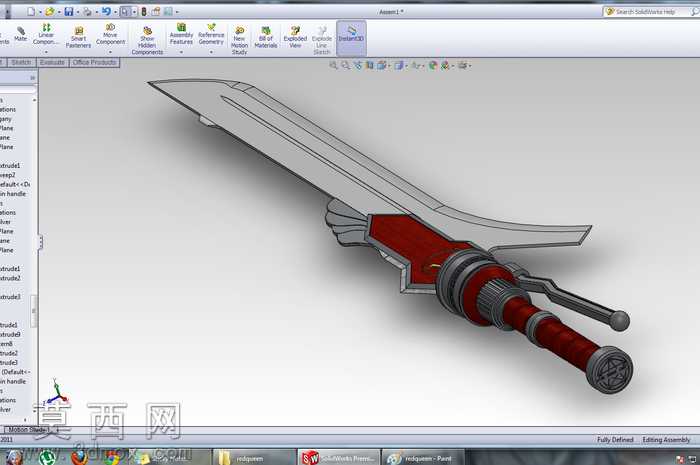This screenshot has width=700, height=465.
Task: Print the document using the Print icon
Action: click(x=88, y=12)
